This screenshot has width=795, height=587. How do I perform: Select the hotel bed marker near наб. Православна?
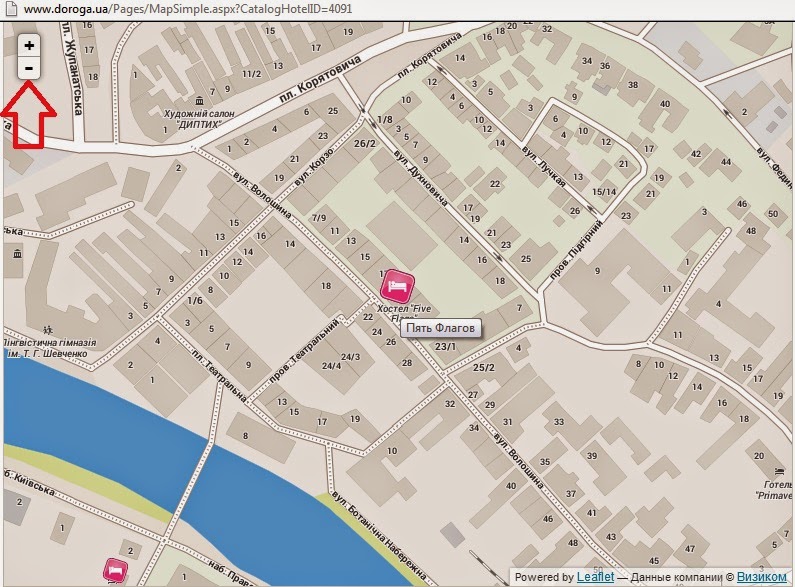tap(116, 570)
